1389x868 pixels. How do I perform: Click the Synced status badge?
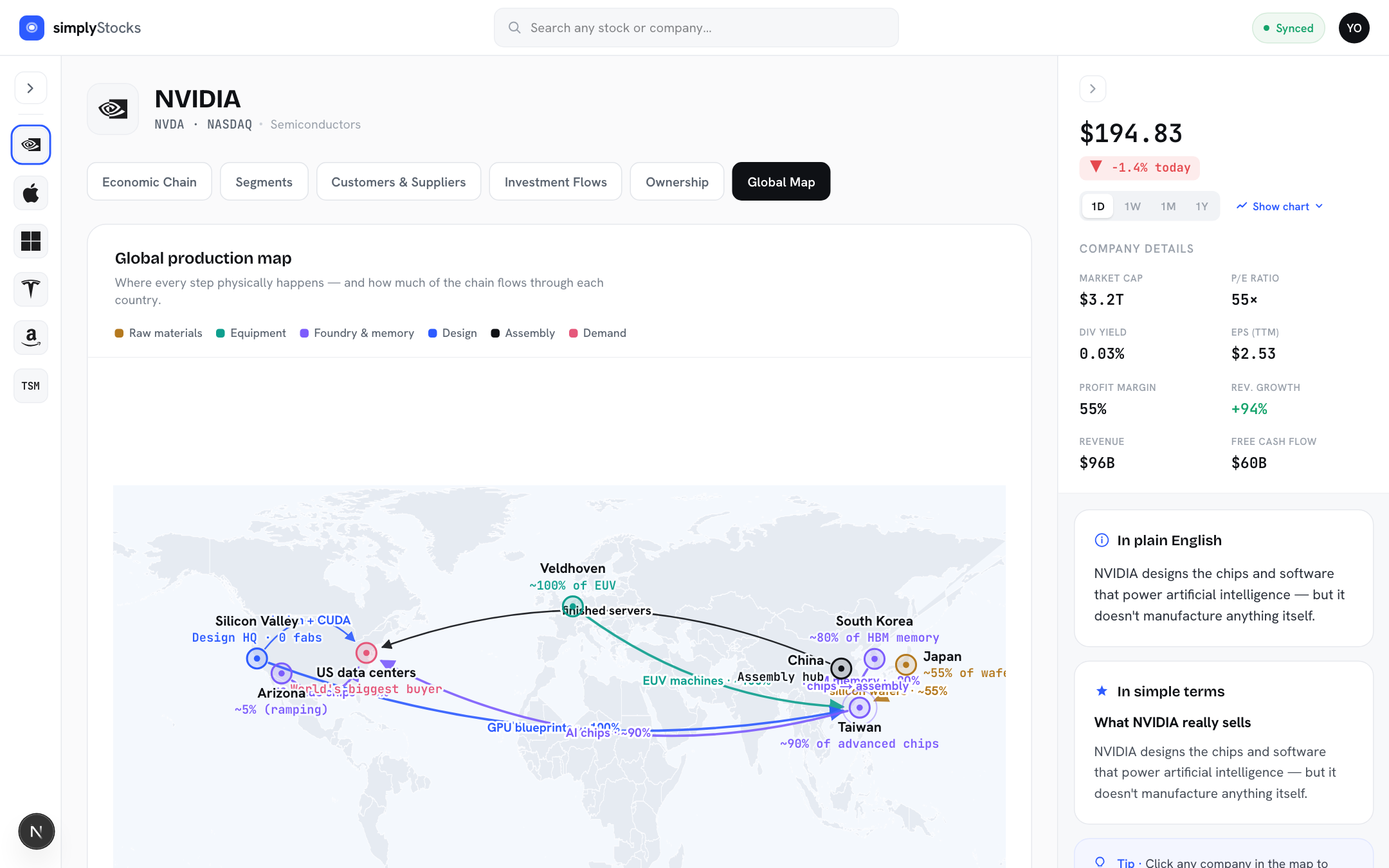pos(1288,28)
